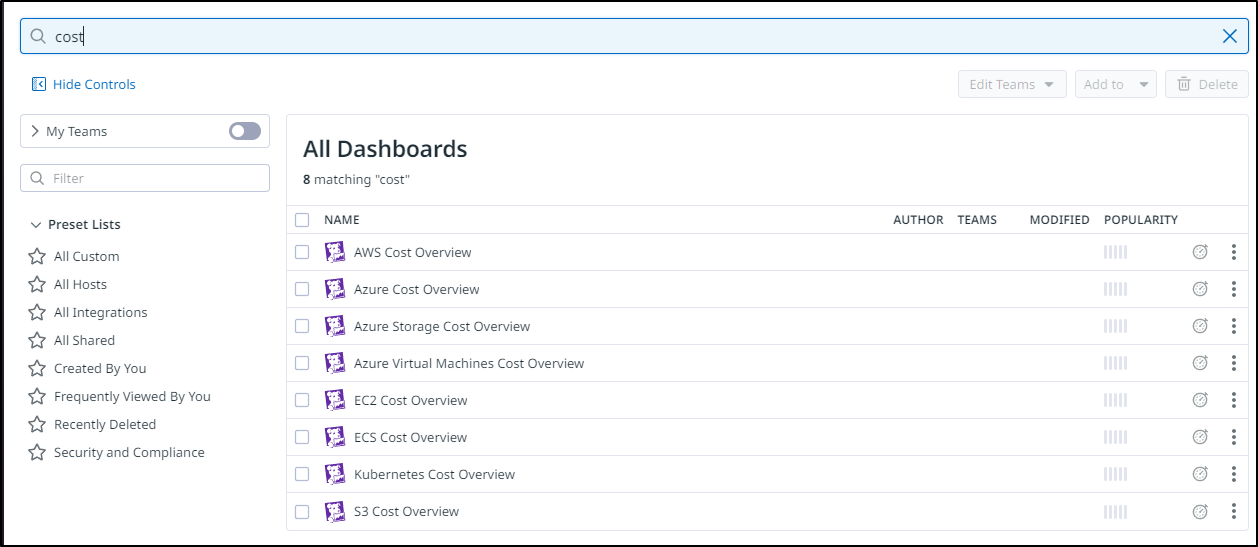1258x547 pixels.
Task: Open Azure Virtual Machines Cost Overview dashboard
Action: (x=469, y=363)
